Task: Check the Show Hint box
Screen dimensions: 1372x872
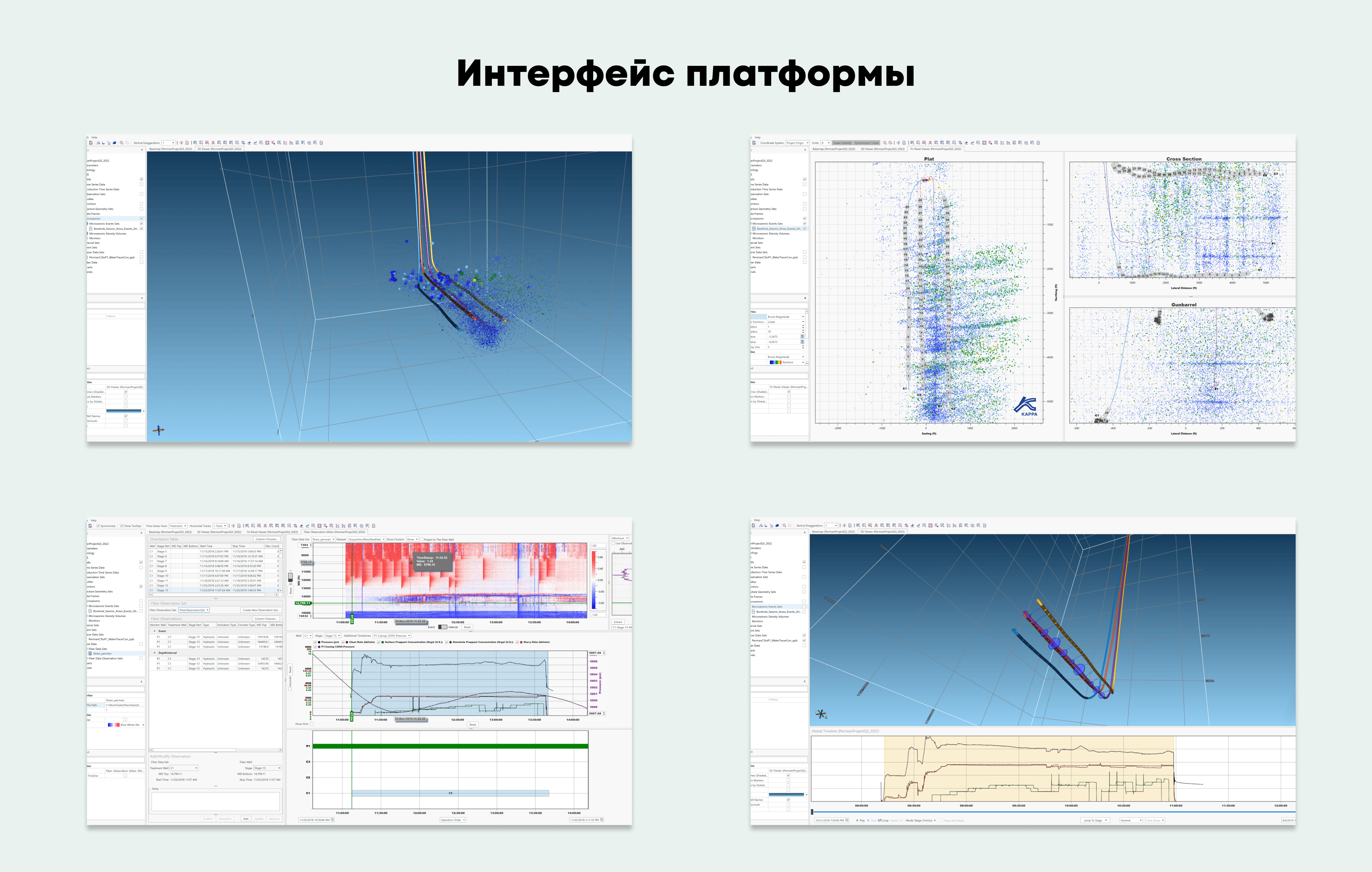Action: coord(312,724)
